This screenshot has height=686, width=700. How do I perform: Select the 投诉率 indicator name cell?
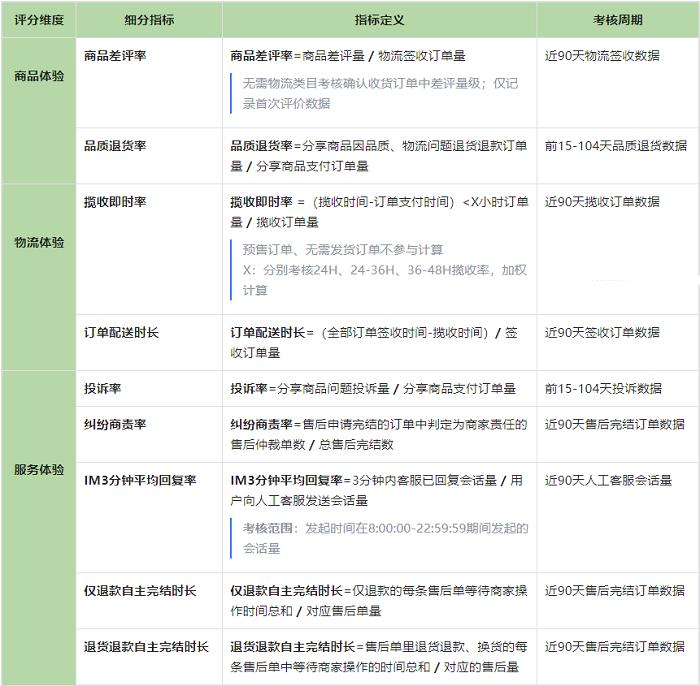click(103, 388)
